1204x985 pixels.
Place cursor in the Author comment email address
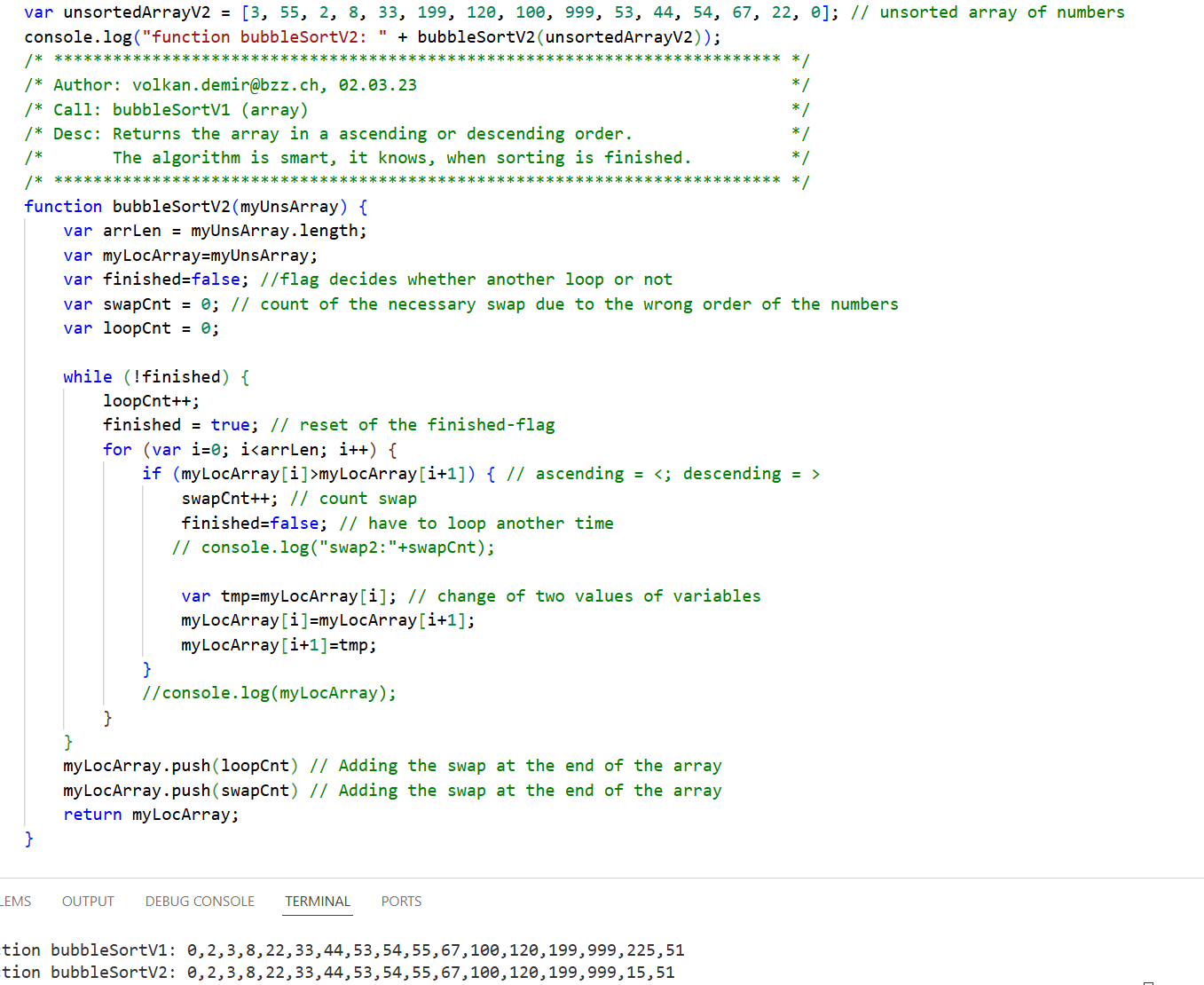(x=225, y=85)
